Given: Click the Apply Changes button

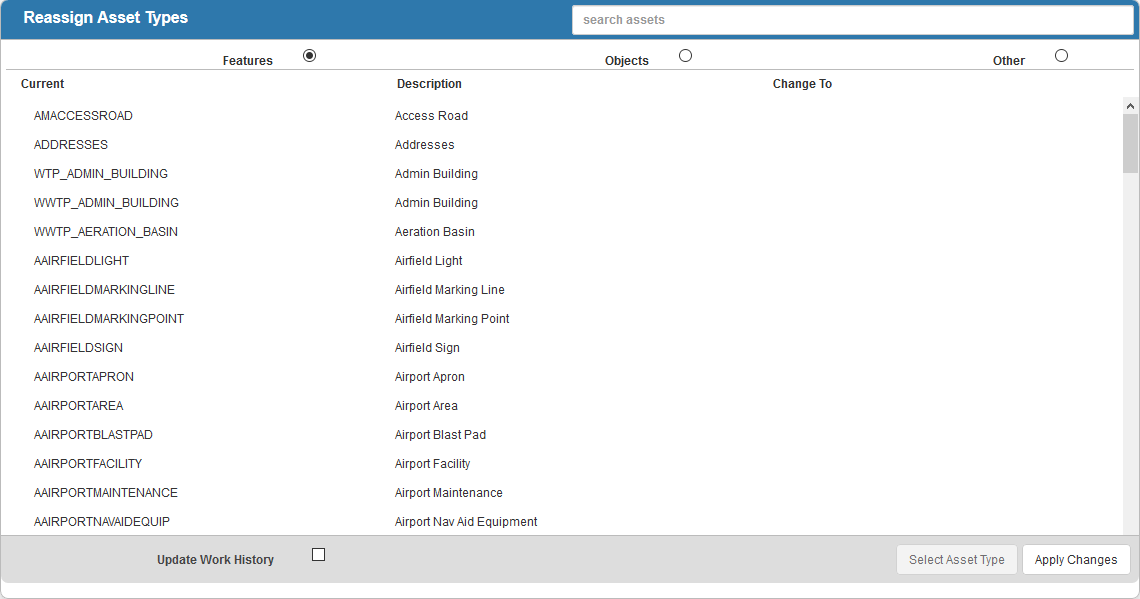Looking at the screenshot, I should (1075, 560).
